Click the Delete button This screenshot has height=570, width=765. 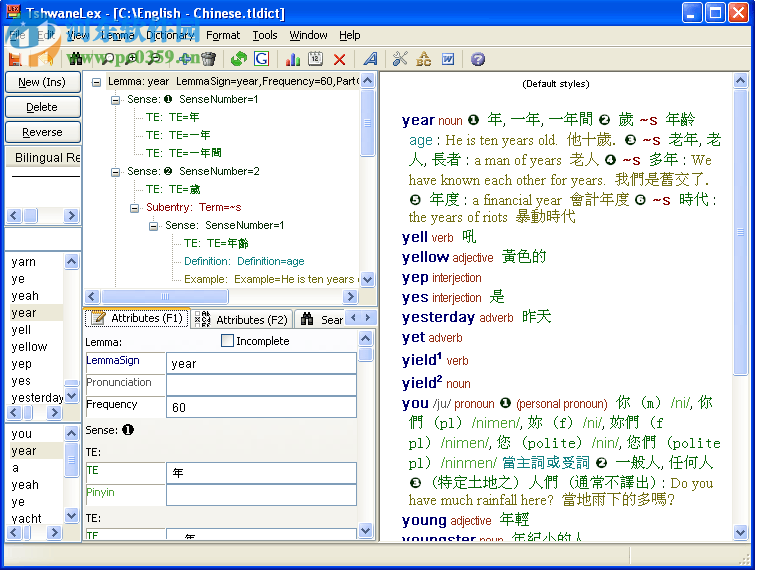point(42,107)
